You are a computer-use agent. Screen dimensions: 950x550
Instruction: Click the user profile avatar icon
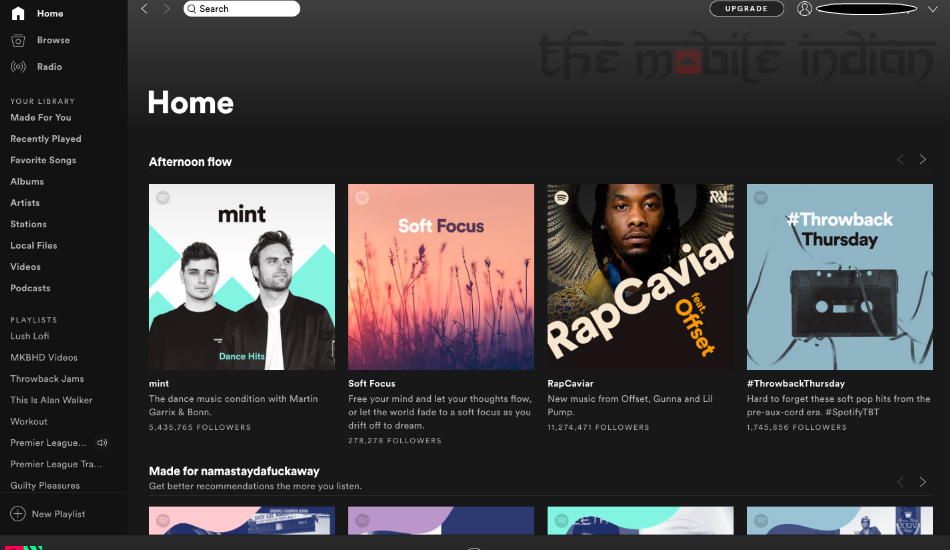click(804, 8)
